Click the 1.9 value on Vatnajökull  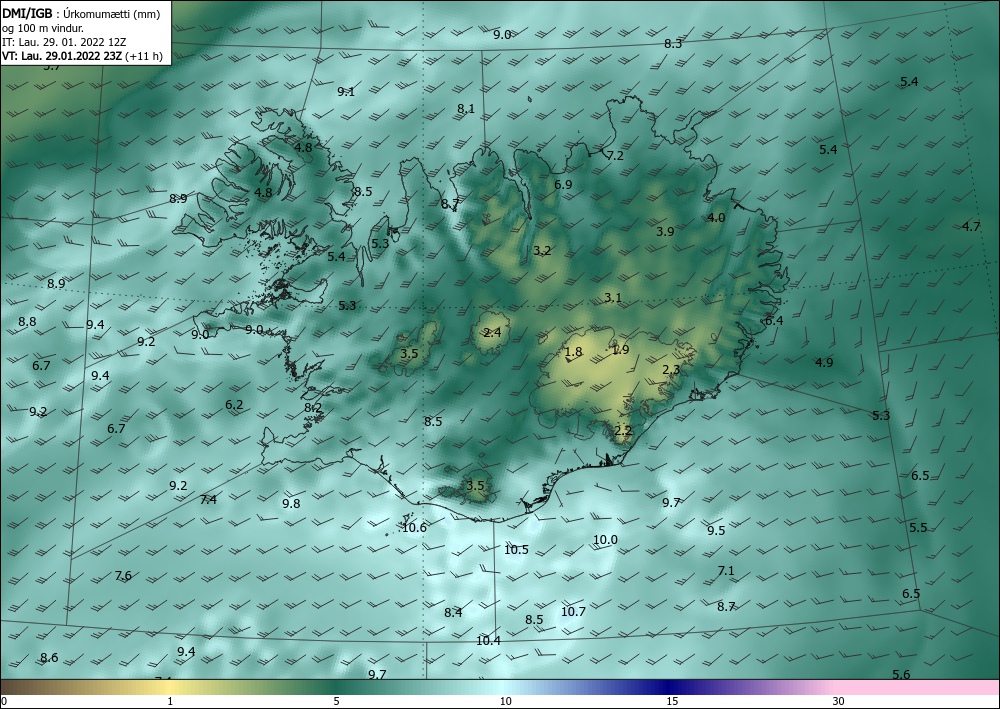coord(621,350)
